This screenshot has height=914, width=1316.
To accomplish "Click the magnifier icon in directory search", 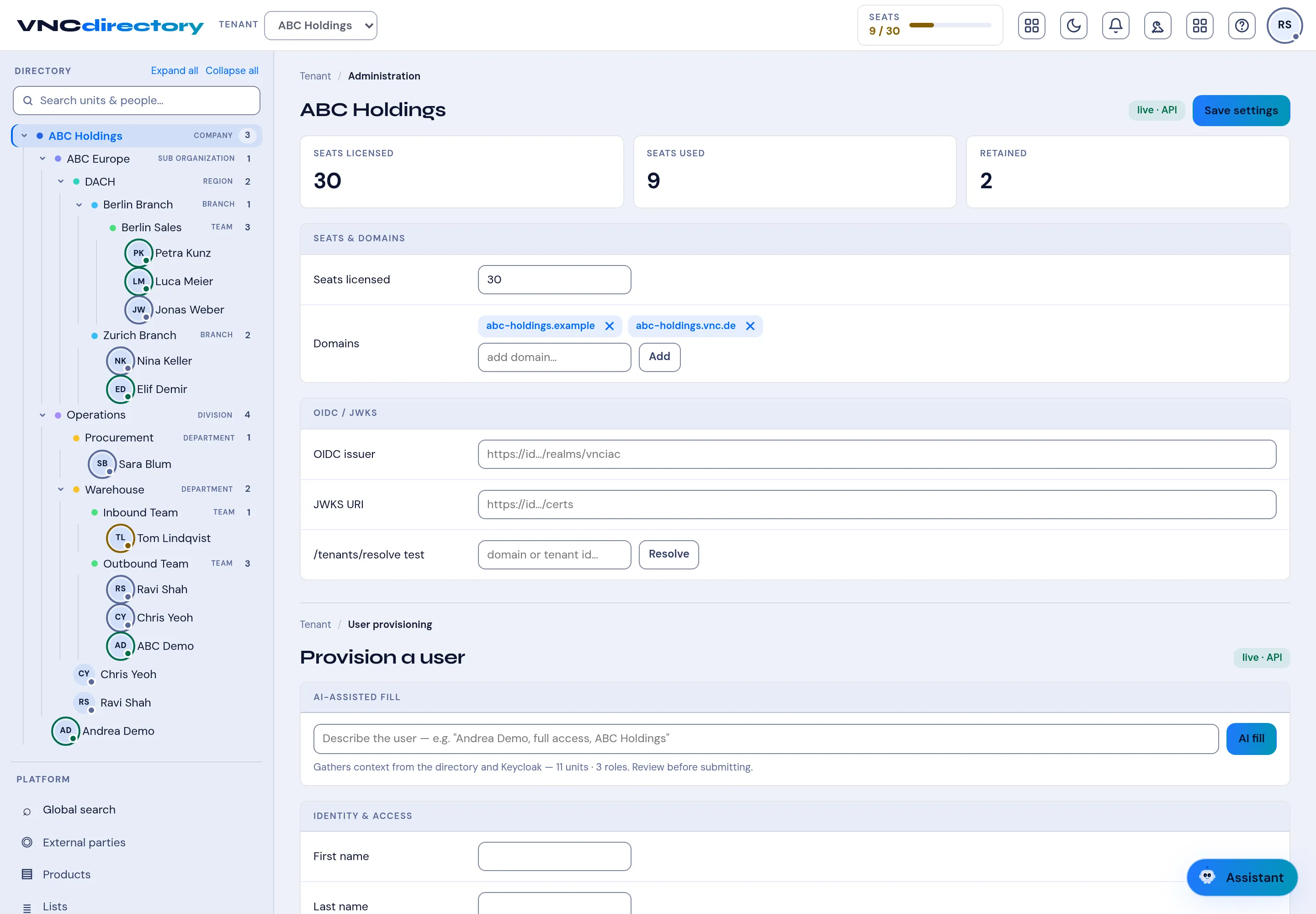I will click(x=27, y=101).
